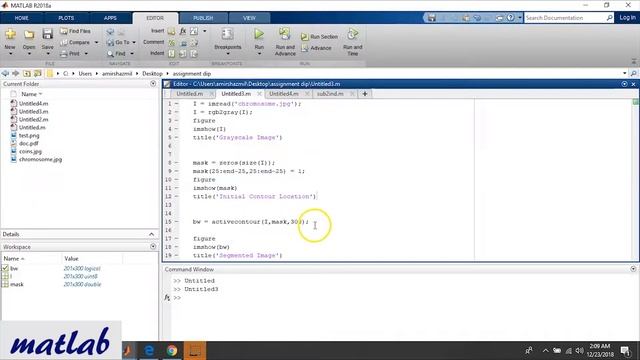Expand the Print dropdown arrow

[x=86, y=53]
